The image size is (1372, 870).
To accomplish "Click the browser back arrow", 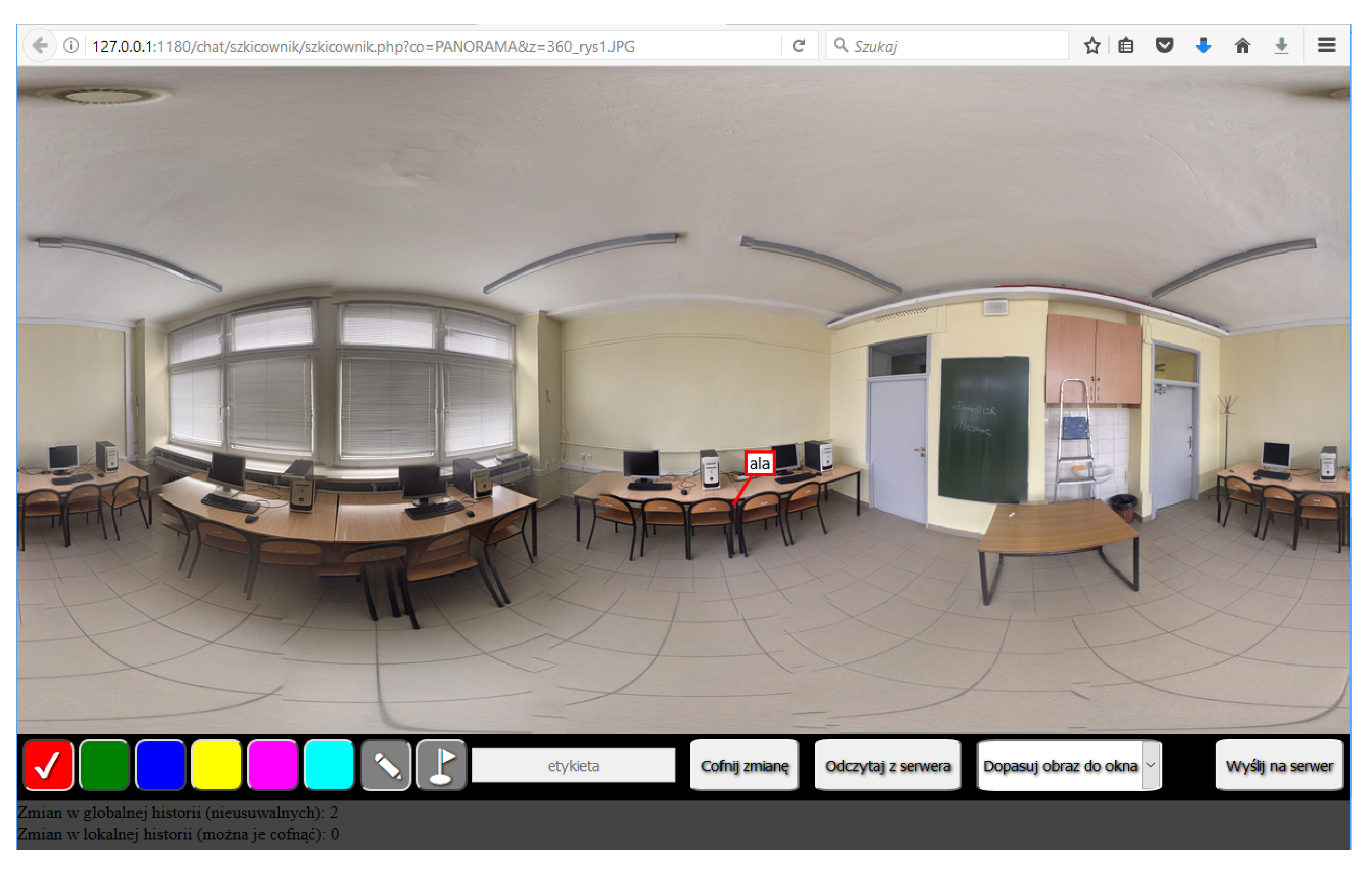I will click(40, 45).
